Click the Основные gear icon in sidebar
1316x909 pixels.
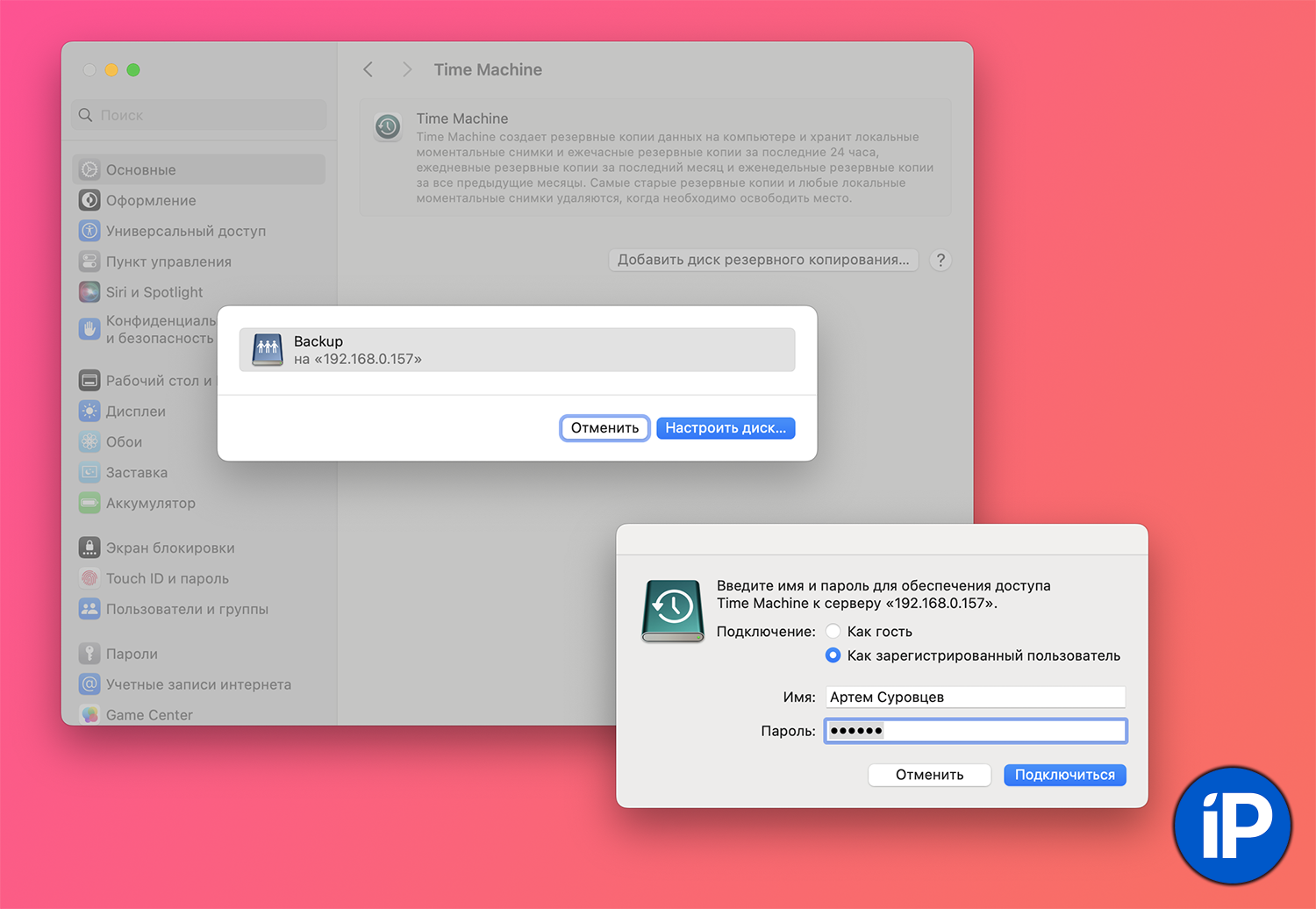(x=89, y=169)
